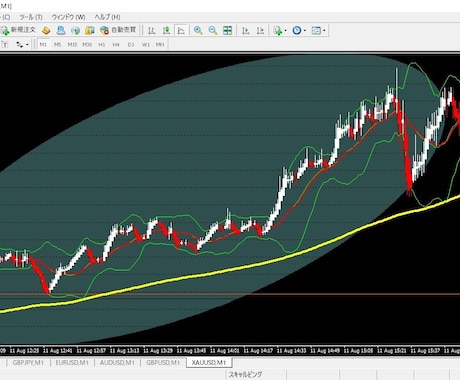
Task: Open the Navigator folder icon
Action: [x=90, y=31]
